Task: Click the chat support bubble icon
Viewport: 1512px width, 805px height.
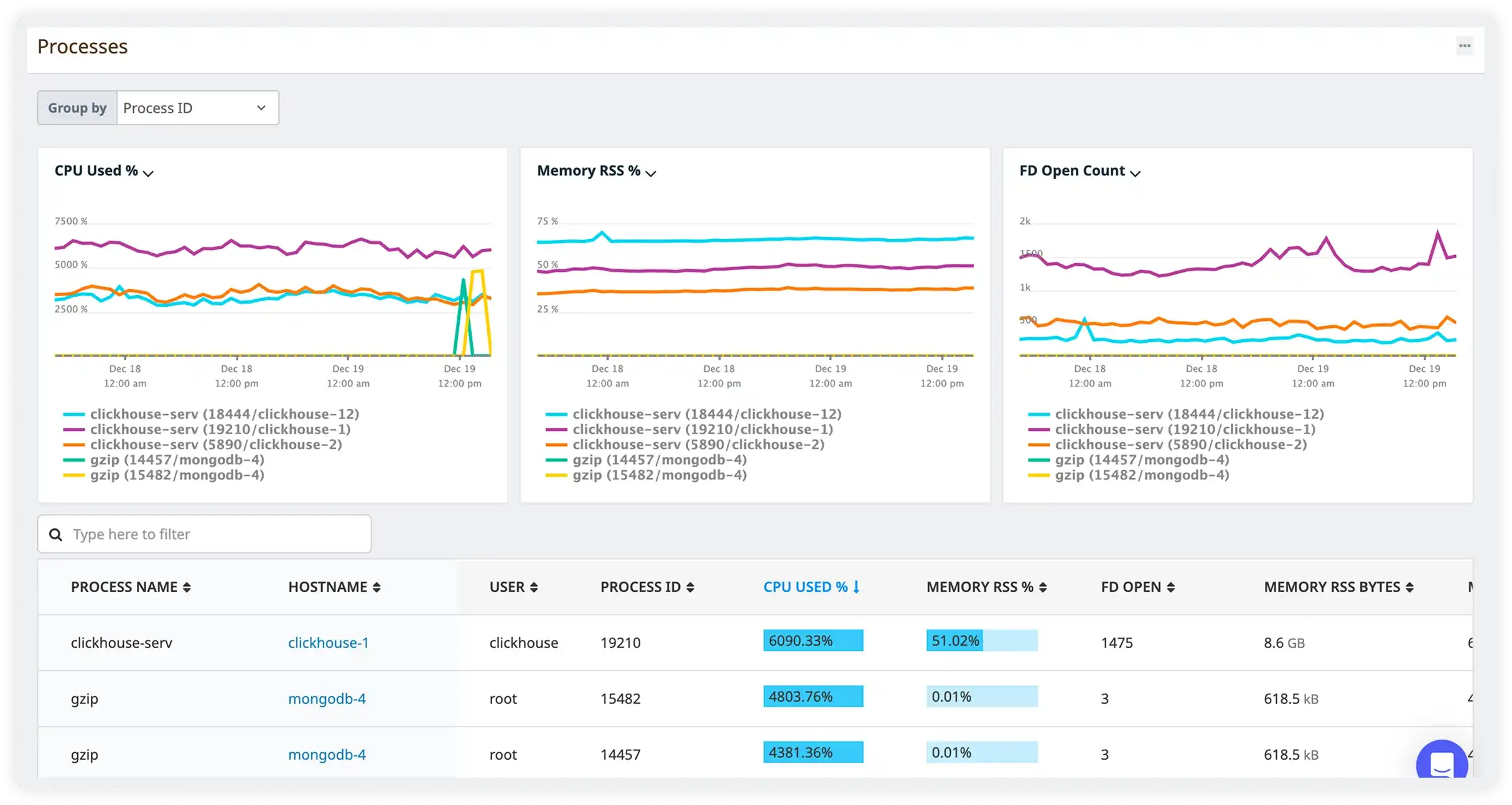Action: pyautogui.click(x=1441, y=764)
